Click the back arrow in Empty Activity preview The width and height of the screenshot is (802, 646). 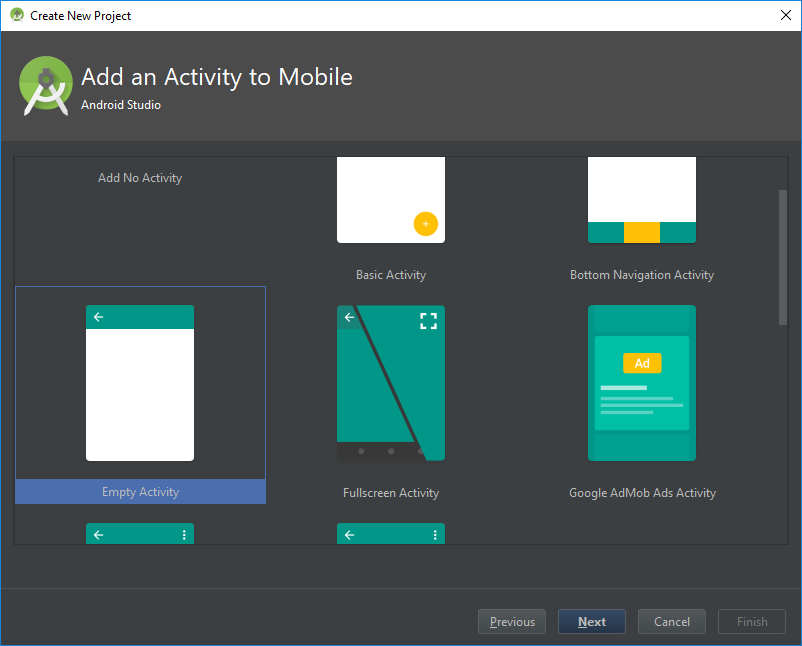(x=98, y=317)
